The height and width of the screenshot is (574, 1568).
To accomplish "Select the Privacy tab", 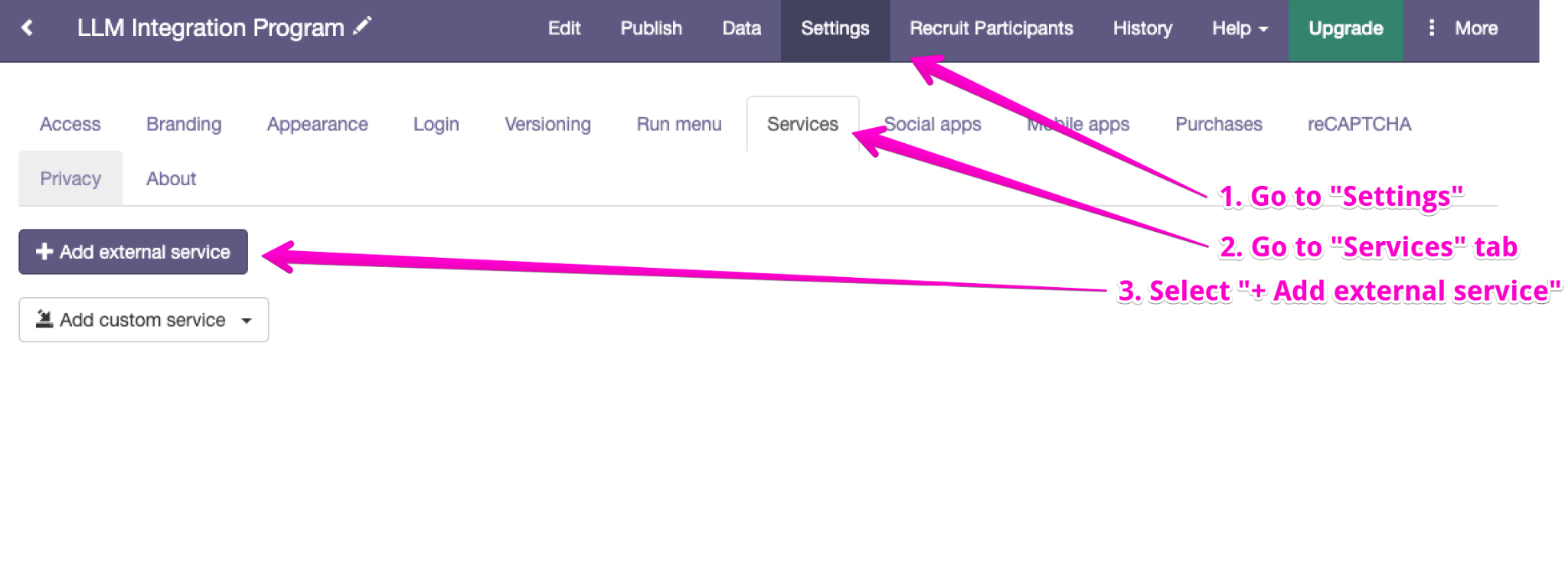I will (x=70, y=178).
